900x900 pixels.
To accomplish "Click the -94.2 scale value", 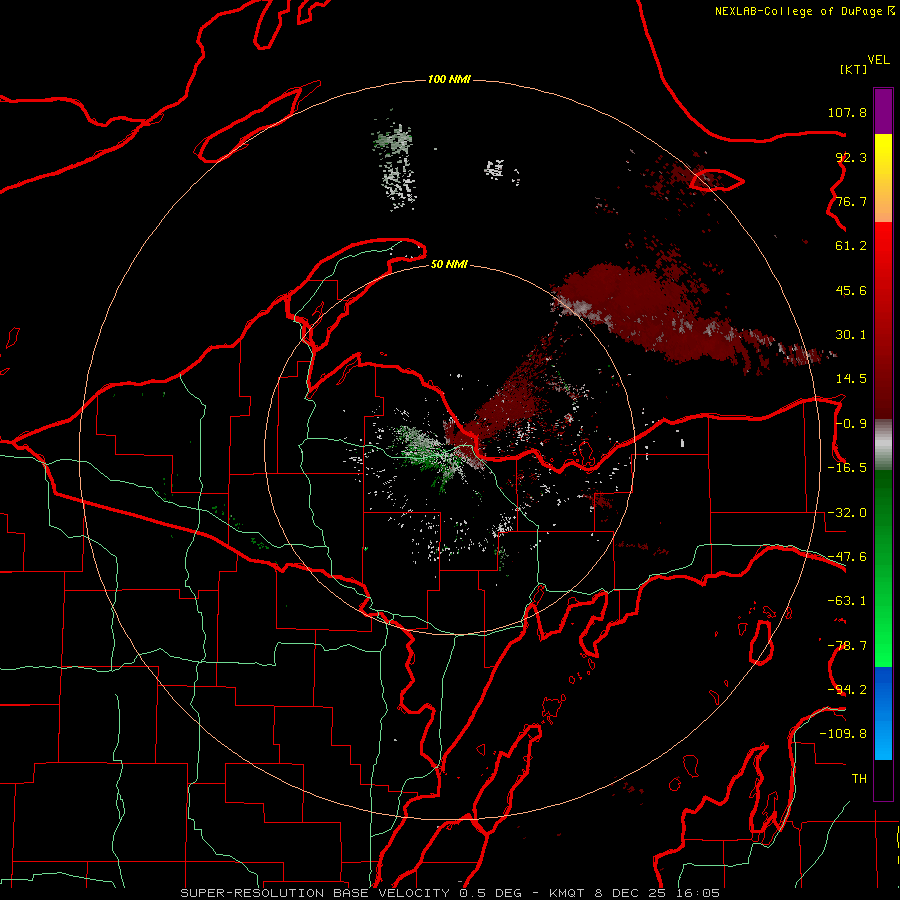I will [847, 690].
